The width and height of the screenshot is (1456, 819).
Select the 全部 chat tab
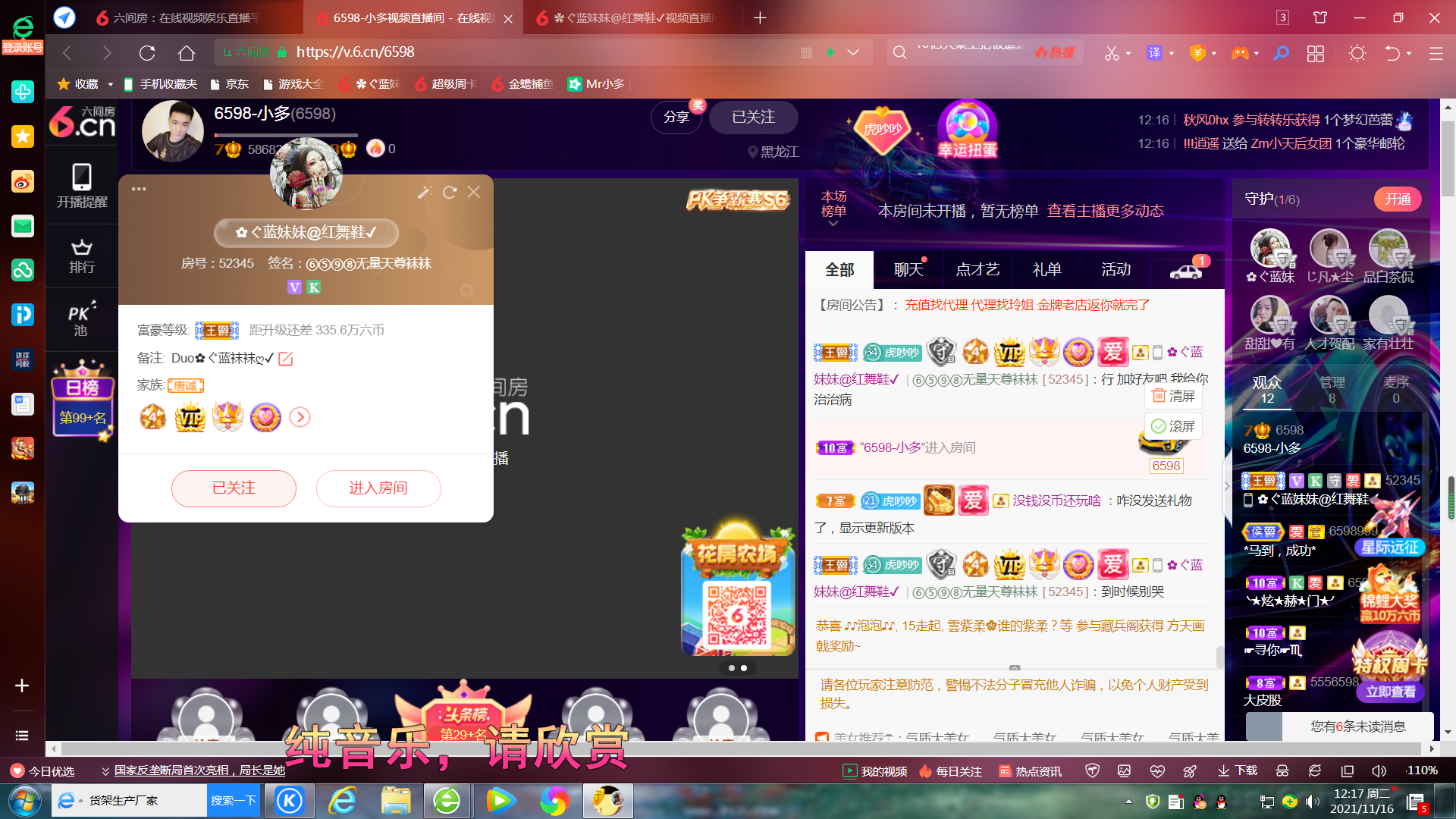839,270
